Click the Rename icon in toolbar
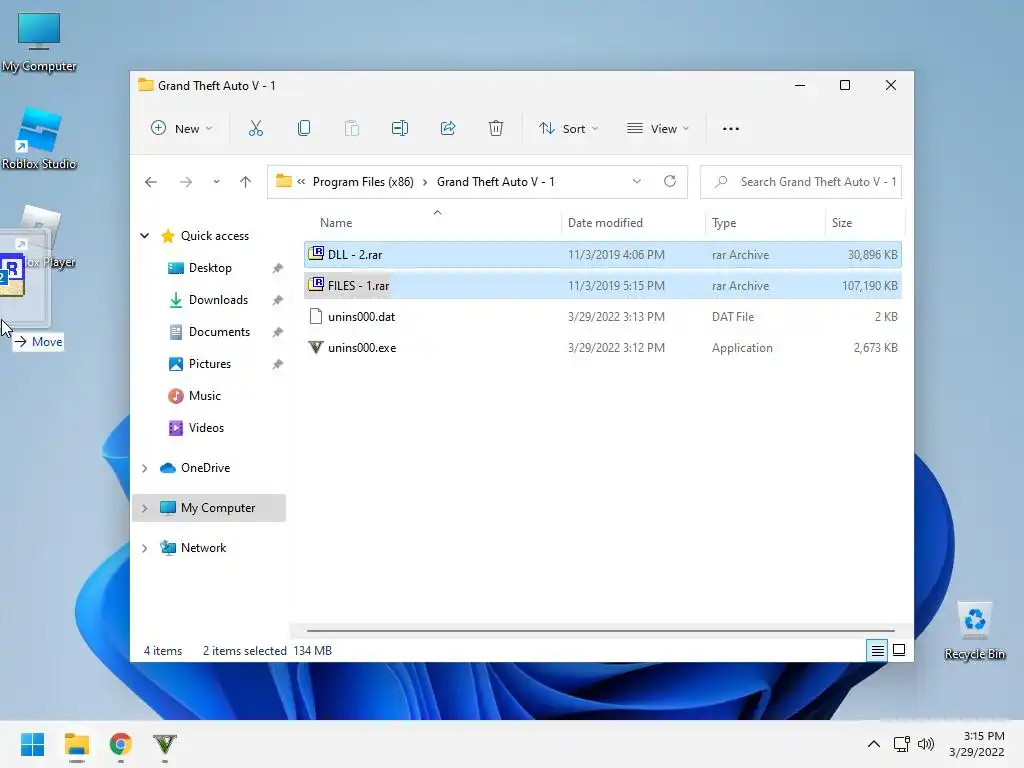 click(x=400, y=129)
